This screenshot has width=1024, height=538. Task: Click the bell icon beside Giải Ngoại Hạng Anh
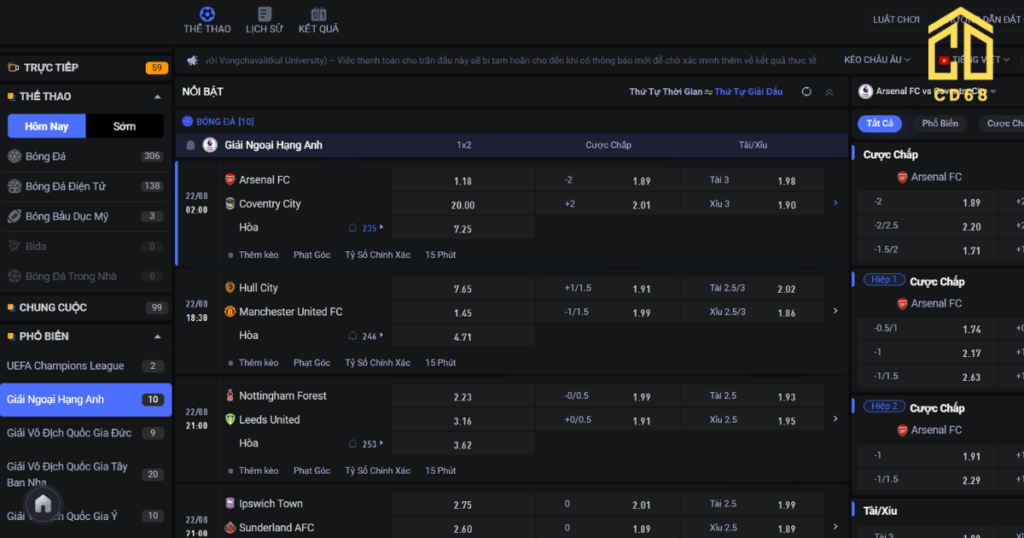(x=191, y=145)
